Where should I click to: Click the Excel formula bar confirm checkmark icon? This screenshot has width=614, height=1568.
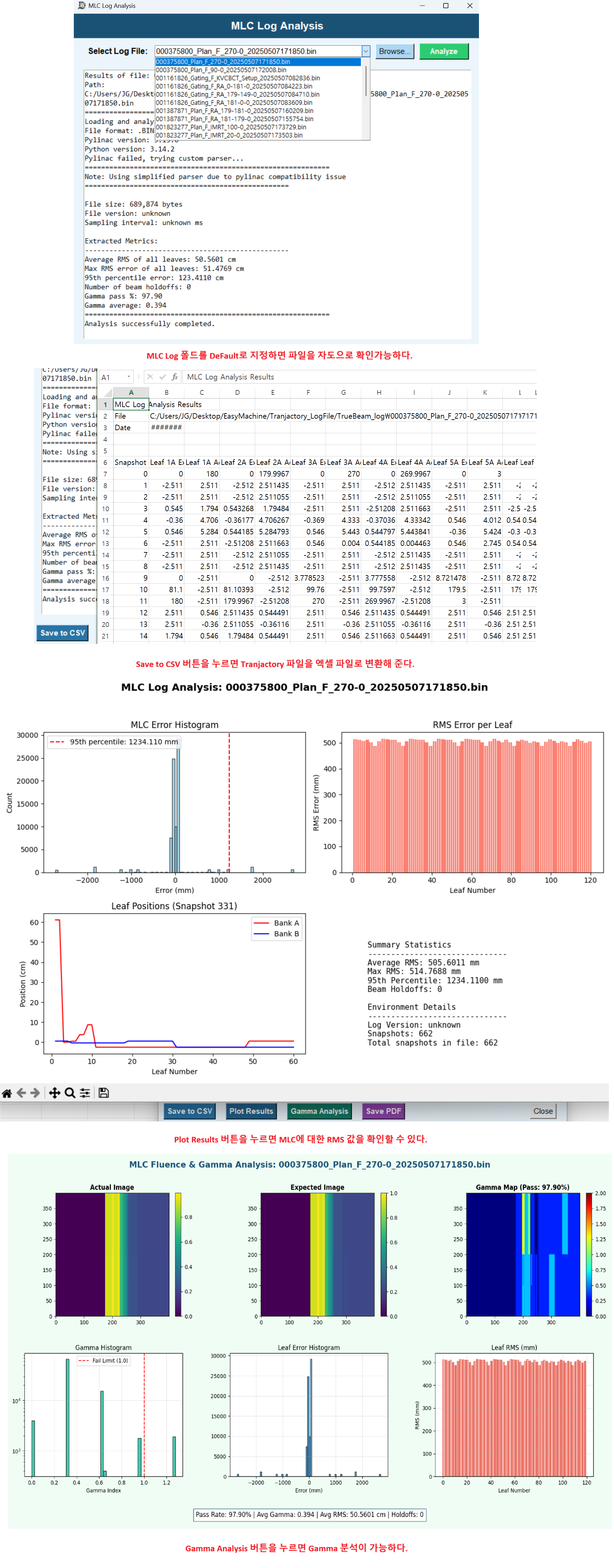point(163,377)
